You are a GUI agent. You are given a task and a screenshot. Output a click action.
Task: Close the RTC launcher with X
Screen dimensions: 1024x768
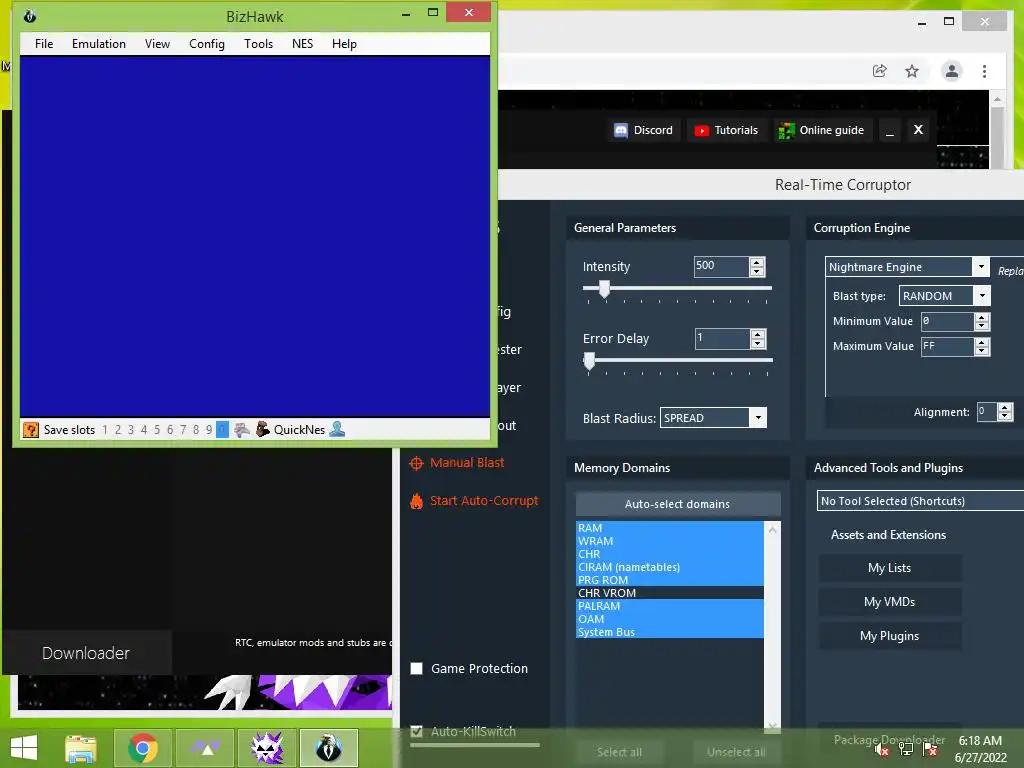pyautogui.click(x=918, y=130)
